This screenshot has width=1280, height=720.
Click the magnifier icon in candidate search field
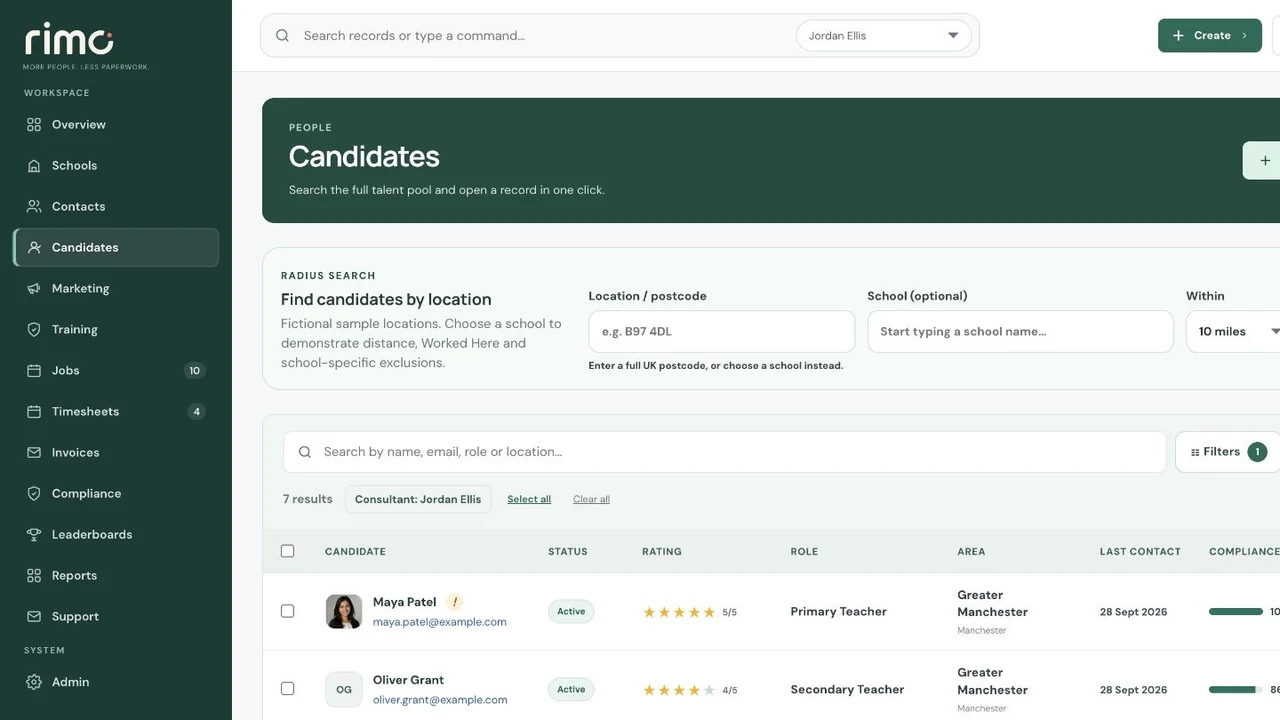click(305, 452)
